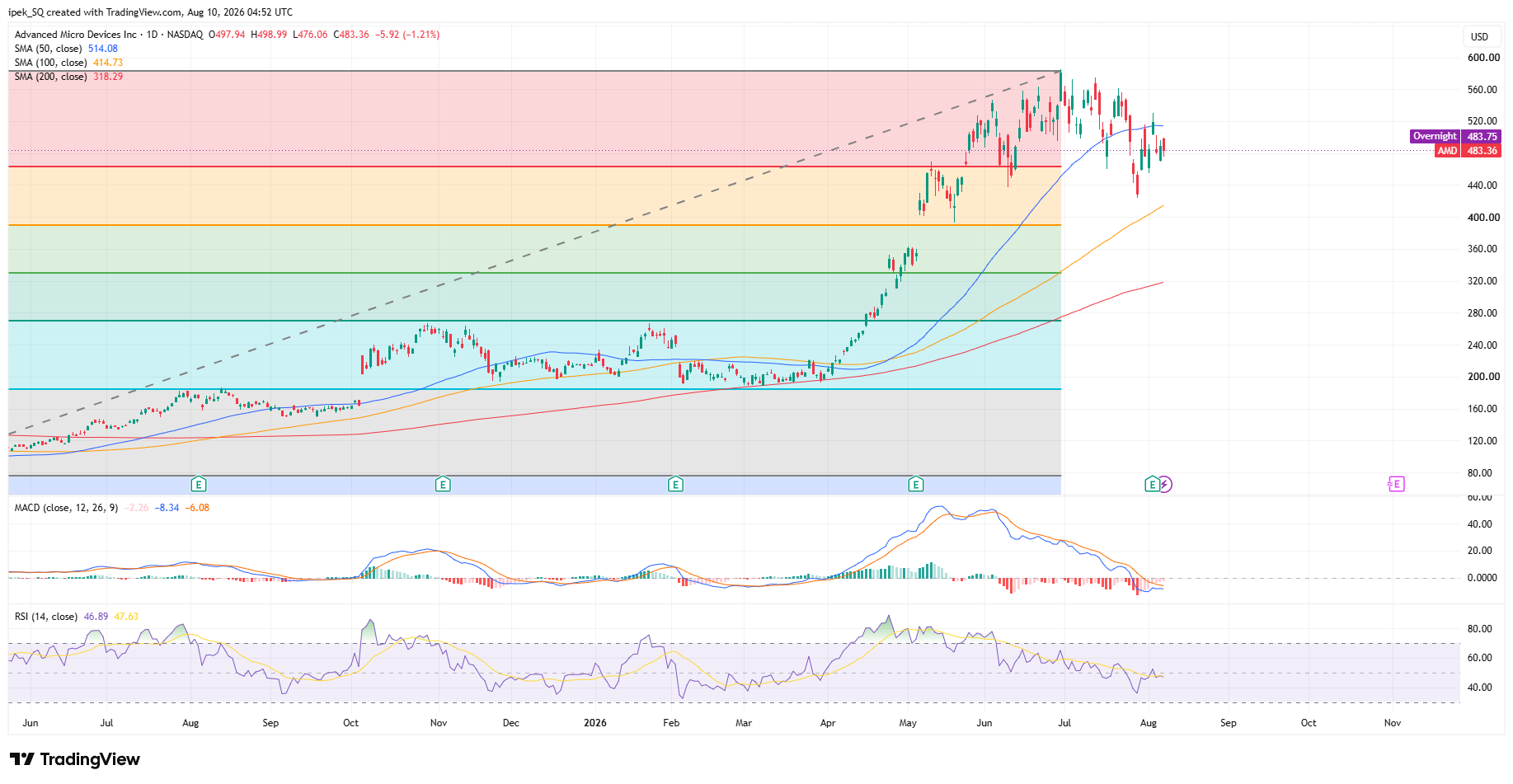
Task: Select the earnings marker near February 2026
Action: point(675,484)
